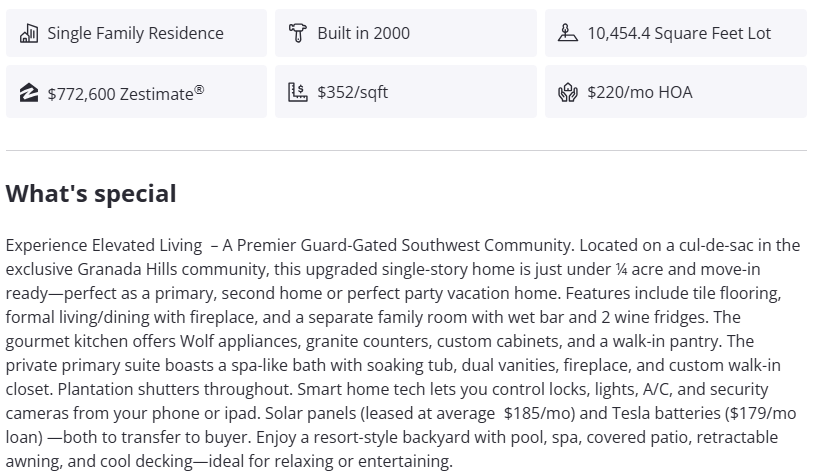
Task: Select the Single Family Residence label
Action: [x=135, y=33]
